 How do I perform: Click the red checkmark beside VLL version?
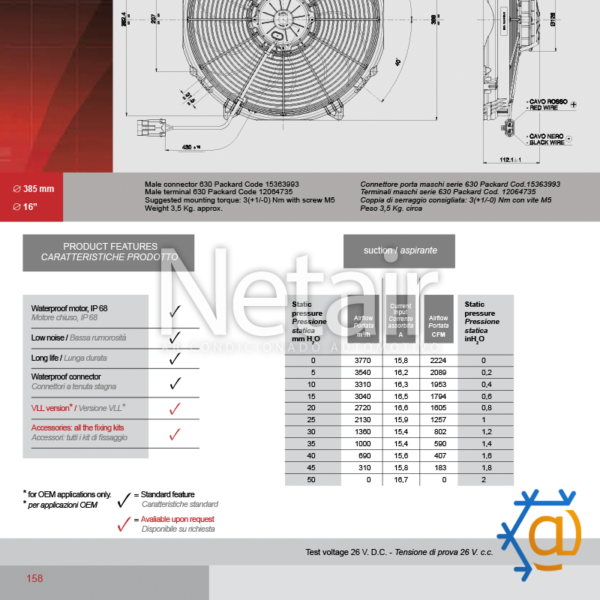(x=175, y=409)
